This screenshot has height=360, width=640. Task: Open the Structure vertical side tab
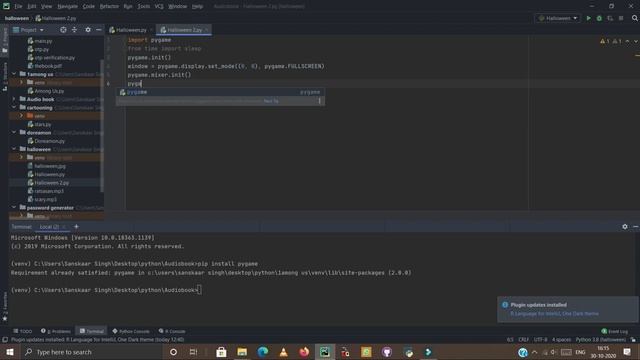point(4,76)
